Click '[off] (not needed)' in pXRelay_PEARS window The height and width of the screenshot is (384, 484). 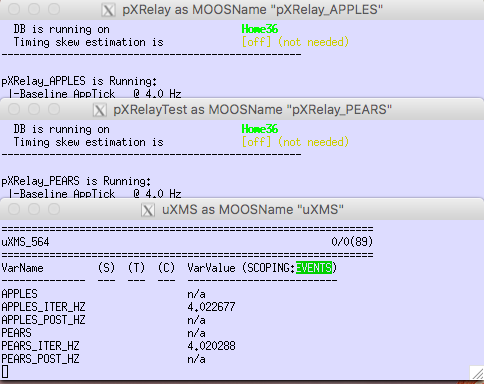[x=295, y=142]
